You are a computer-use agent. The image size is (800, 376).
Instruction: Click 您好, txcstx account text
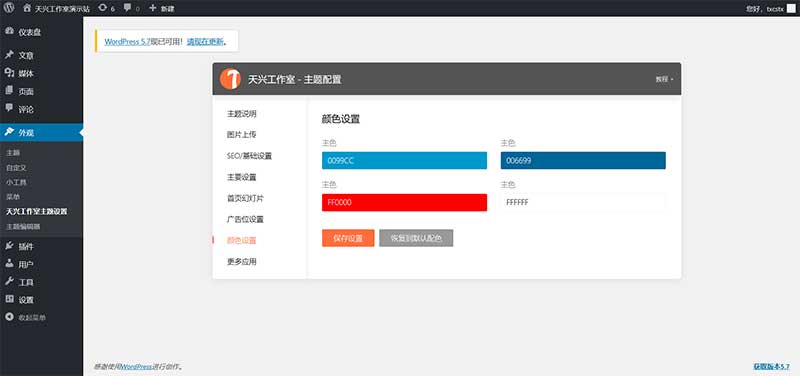pos(764,9)
